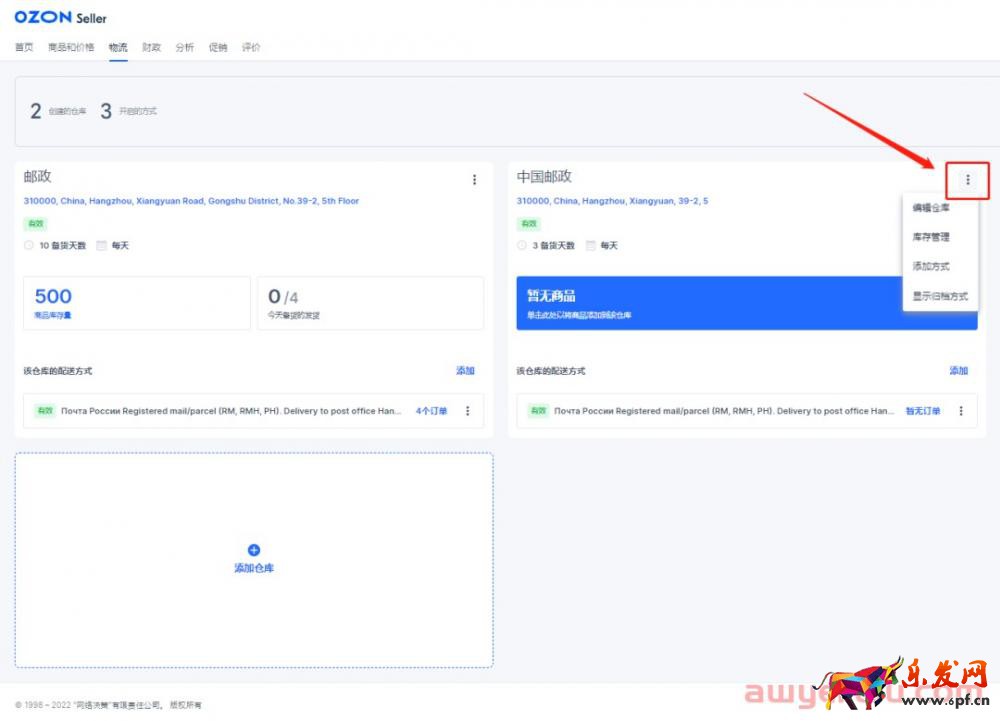The width and height of the screenshot is (1000, 721).
Task: Choose 库存管理 in the dropdown menu
Action: coord(931,237)
